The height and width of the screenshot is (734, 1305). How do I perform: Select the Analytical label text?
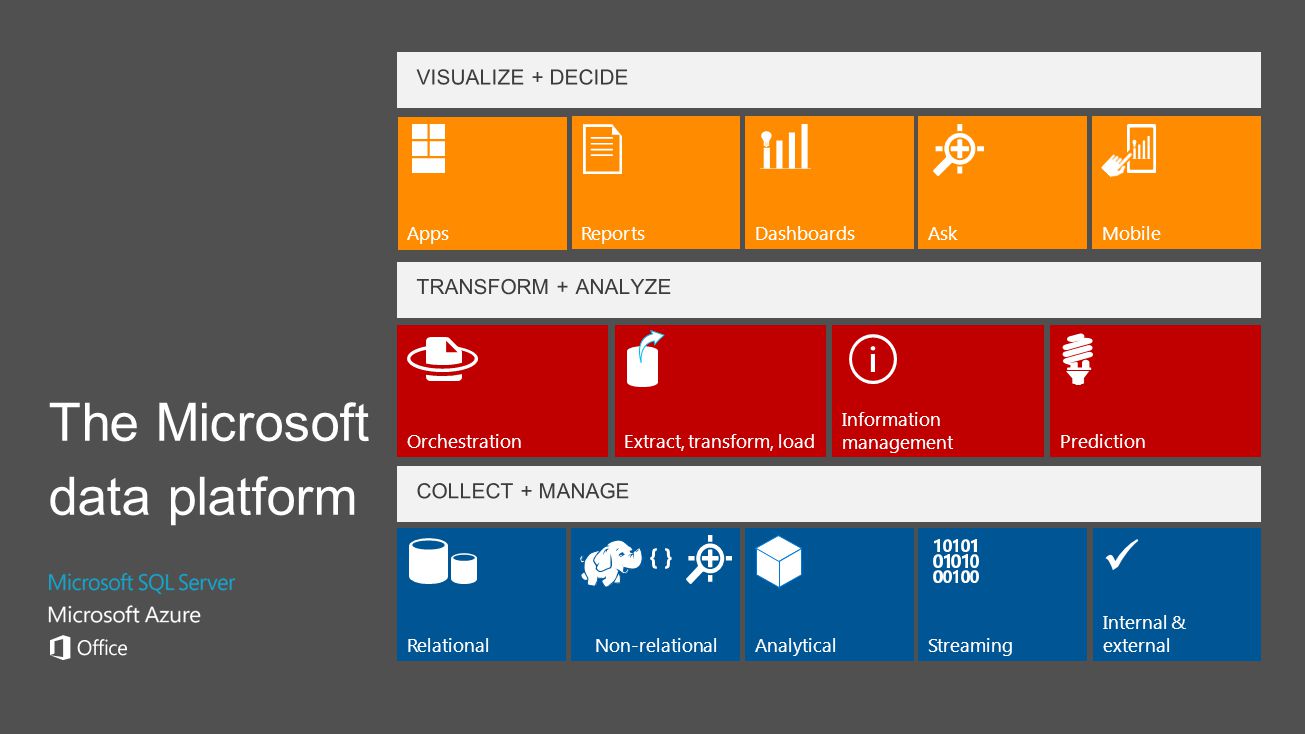click(x=796, y=646)
